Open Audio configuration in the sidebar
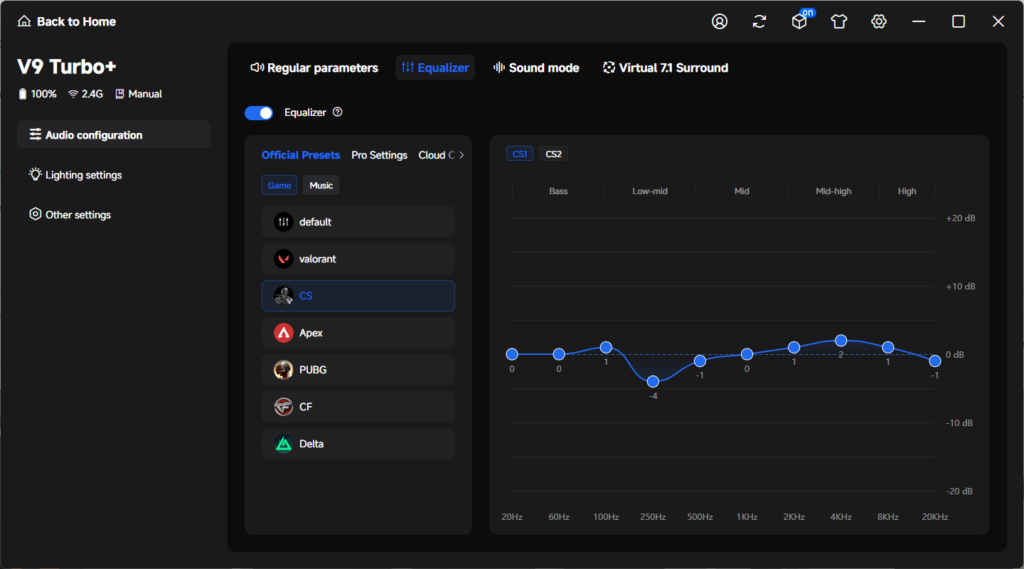This screenshot has width=1024, height=569. 114,135
